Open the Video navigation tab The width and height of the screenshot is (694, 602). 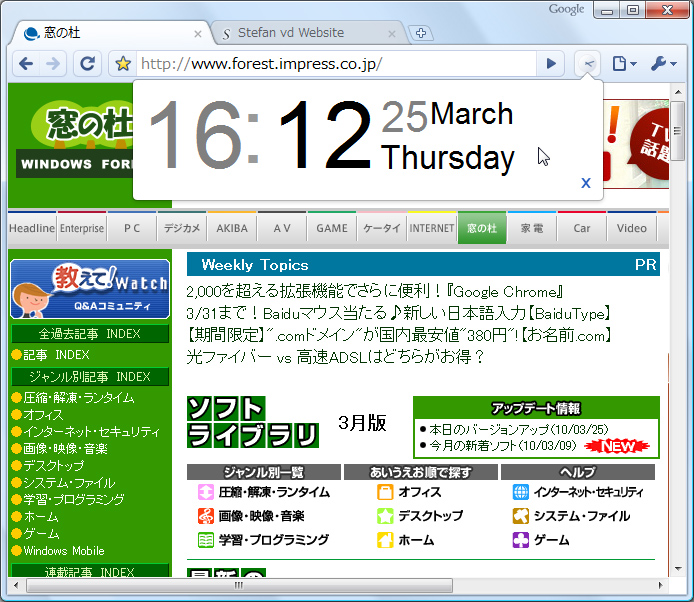click(632, 228)
